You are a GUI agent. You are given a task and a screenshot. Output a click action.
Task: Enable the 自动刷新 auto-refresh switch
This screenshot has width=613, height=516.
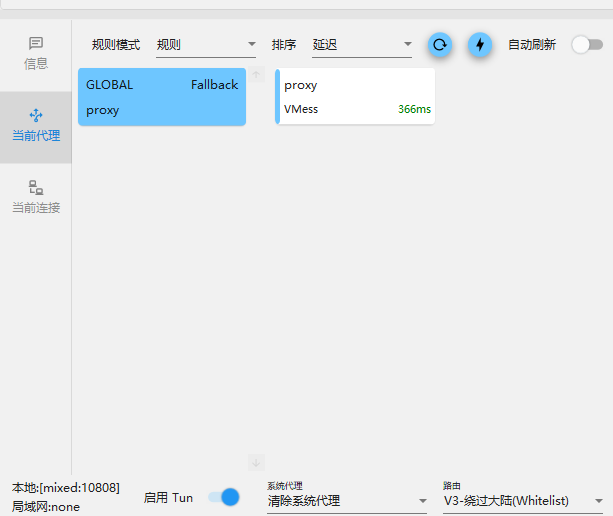(x=587, y=45)
